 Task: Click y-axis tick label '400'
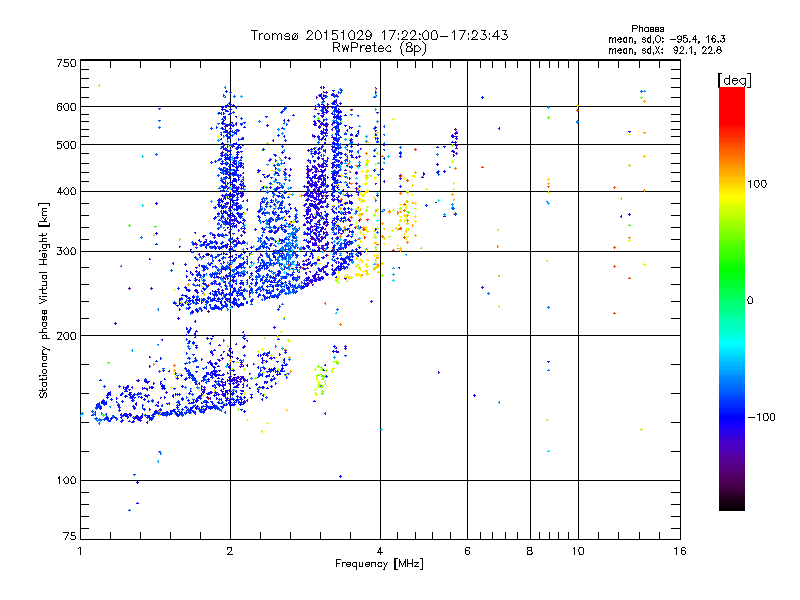66,191
